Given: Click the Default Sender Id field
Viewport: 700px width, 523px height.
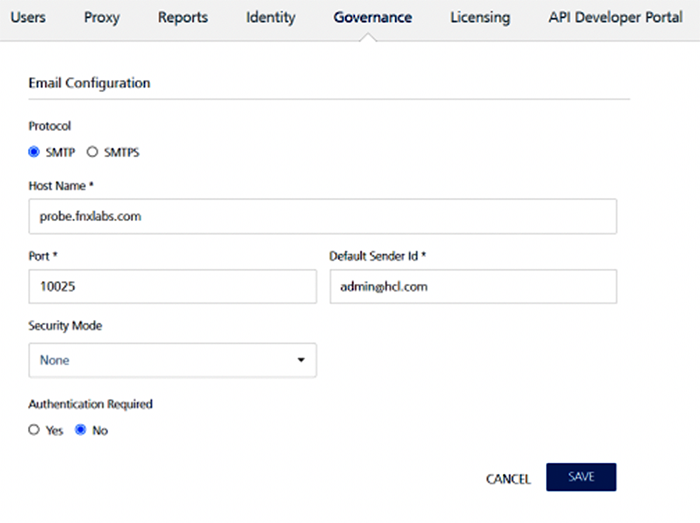Looking at the screenshot, I should 473,287.
